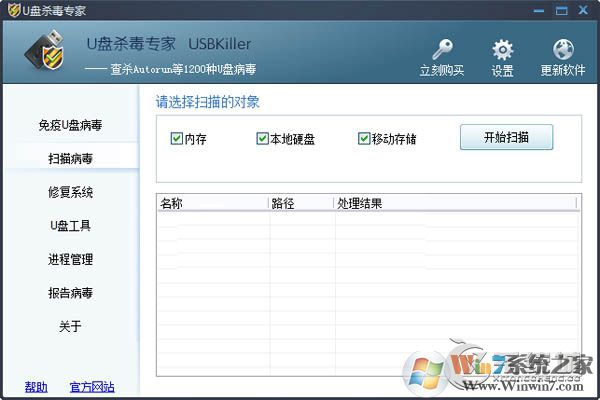Open settings via the gear icon
Image resolution: width=600 pixels, height=400 pixels.
pyautogui.click(x=502, y=50)
